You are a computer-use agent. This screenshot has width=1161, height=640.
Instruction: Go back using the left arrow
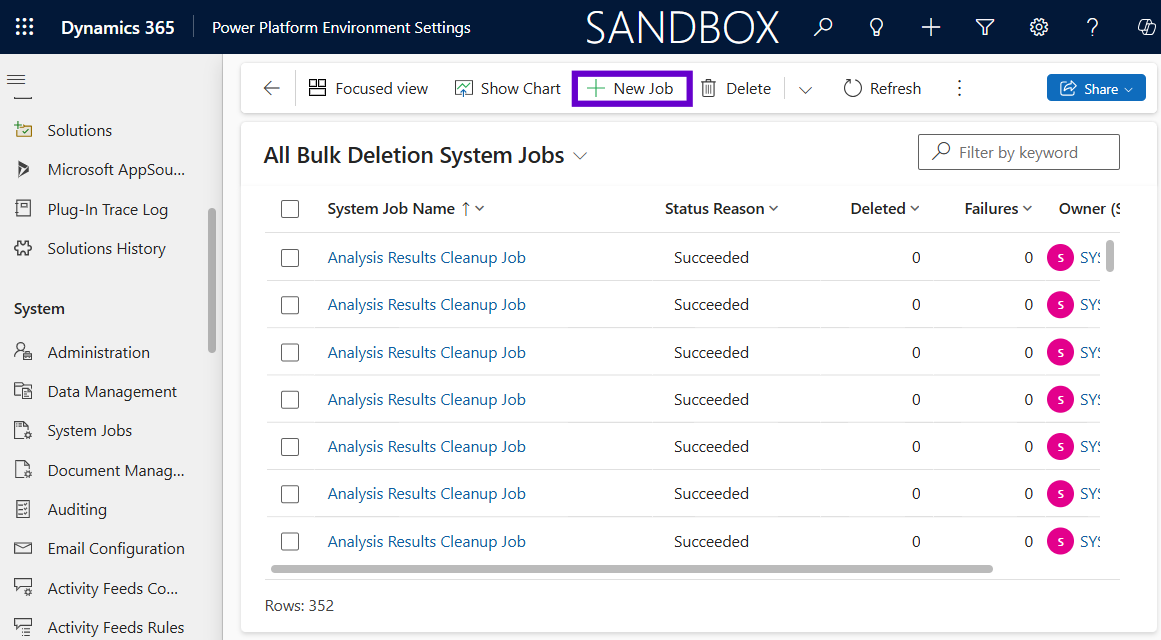point(272,88)
